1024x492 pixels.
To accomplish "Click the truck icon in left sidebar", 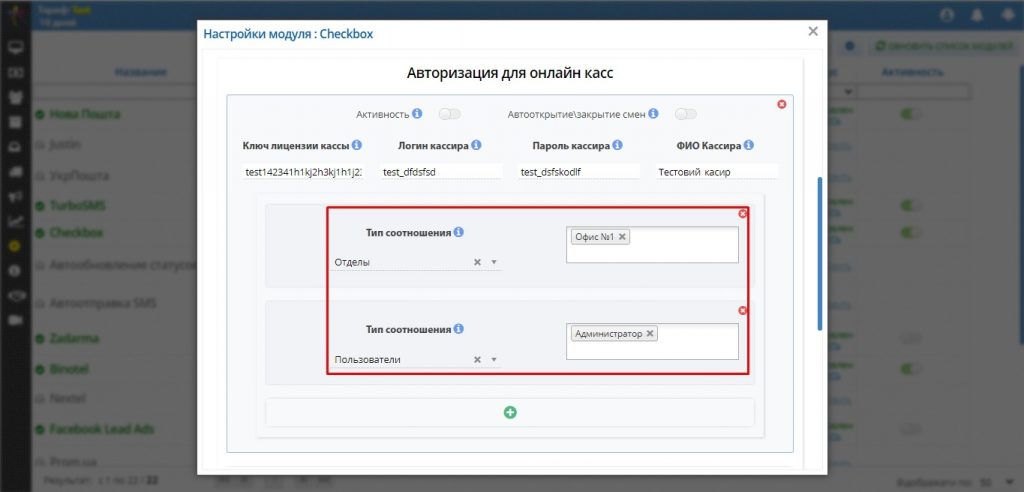I will pos(16,172).
